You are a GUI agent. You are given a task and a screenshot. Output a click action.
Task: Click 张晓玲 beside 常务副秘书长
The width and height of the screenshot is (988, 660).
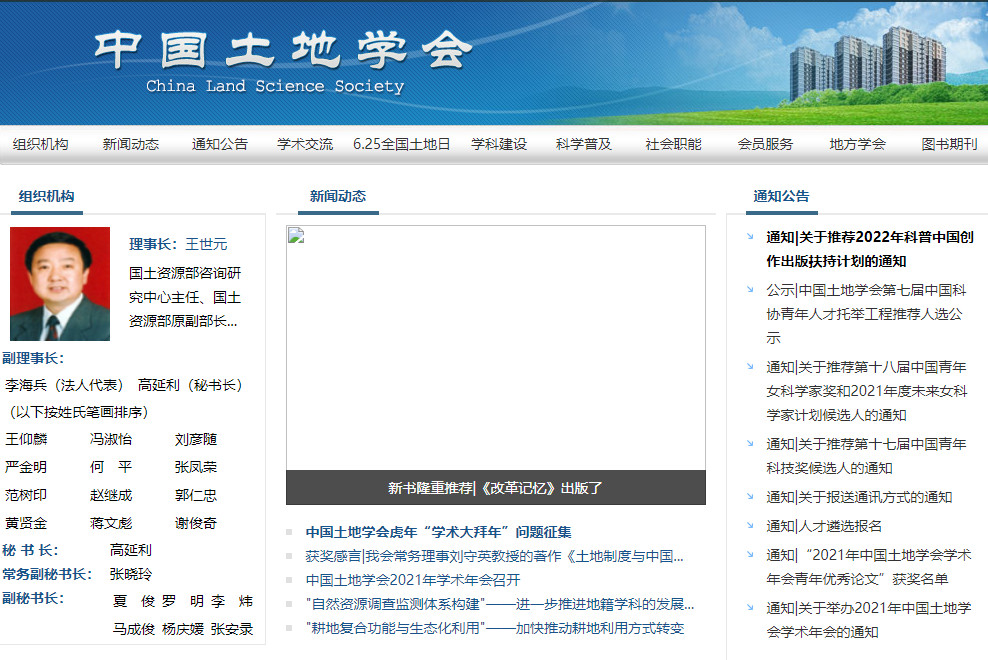click(x=131, y=574)
